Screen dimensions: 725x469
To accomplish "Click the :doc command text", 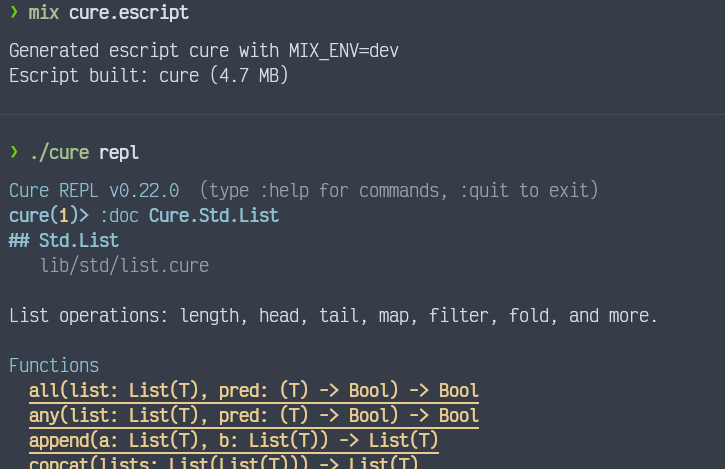I will pyautogui.click(x=119, y=216).
